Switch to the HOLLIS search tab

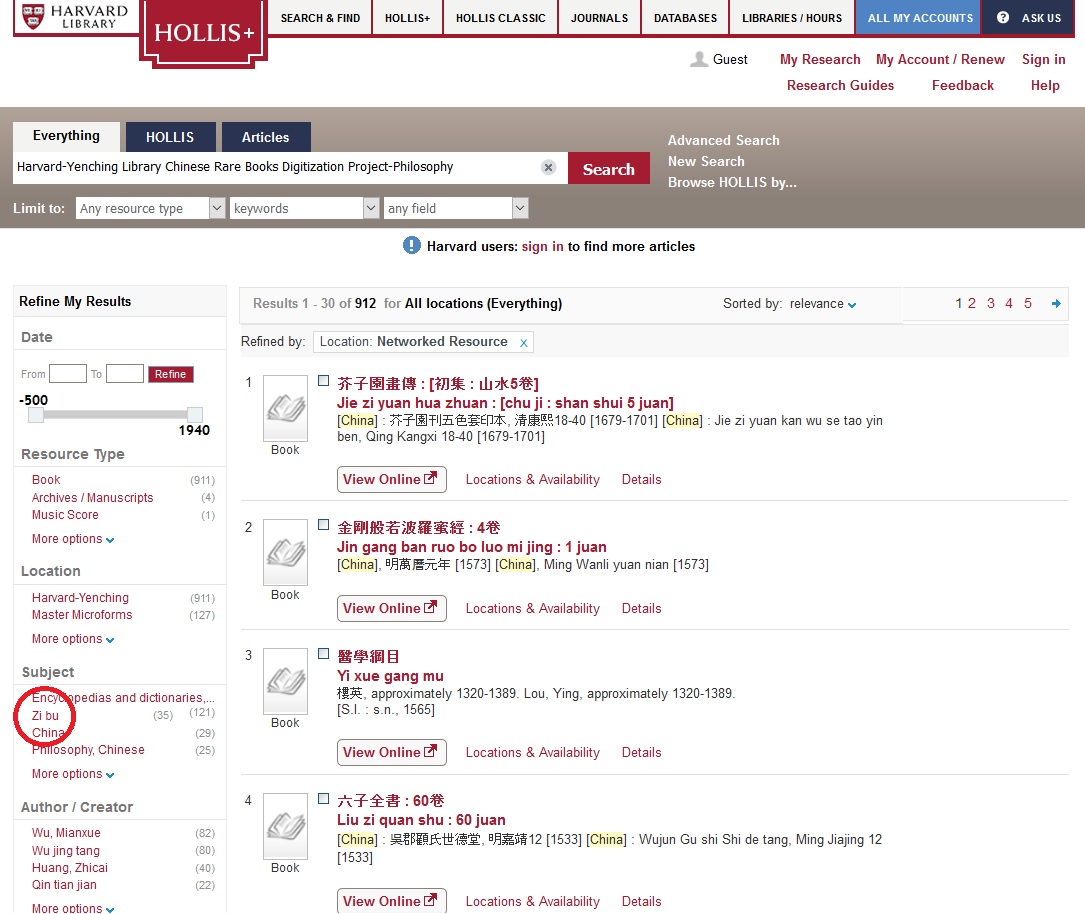(x=170, y=137)
